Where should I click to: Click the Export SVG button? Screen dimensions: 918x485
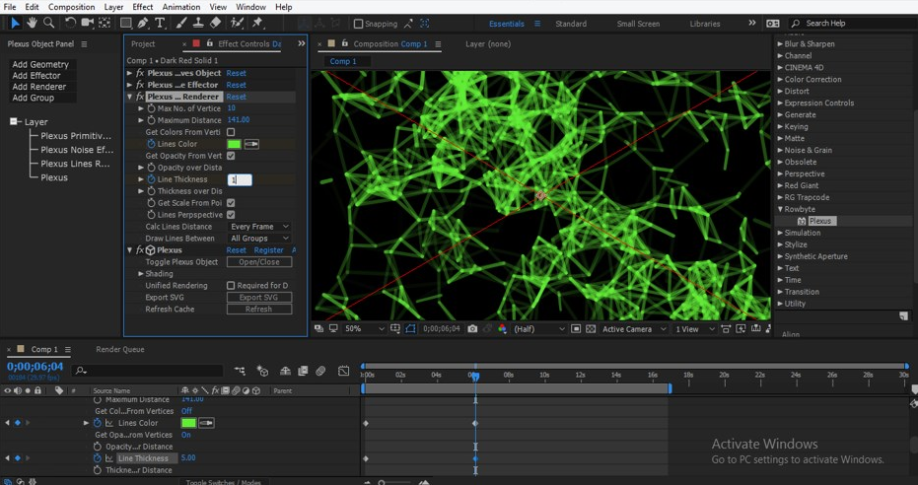click(x=259, y=297)
